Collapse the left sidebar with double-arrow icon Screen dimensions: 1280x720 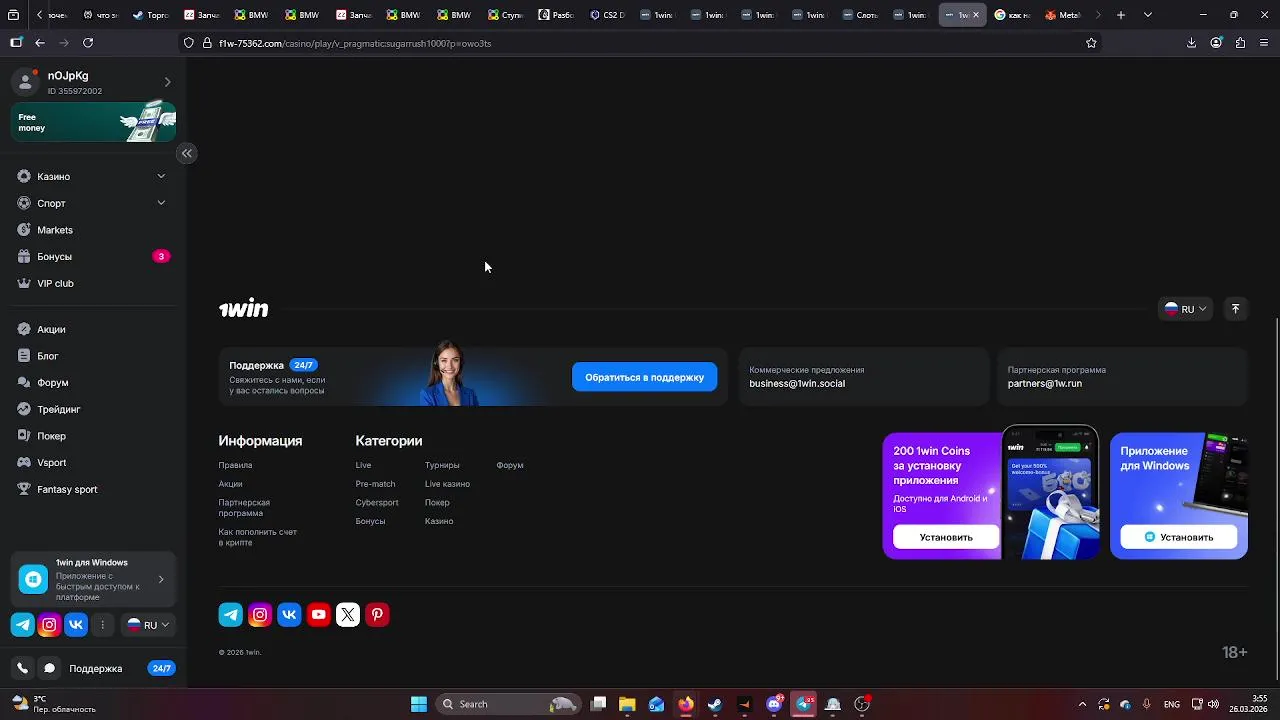pyautogui.click(x=186, y=153)
